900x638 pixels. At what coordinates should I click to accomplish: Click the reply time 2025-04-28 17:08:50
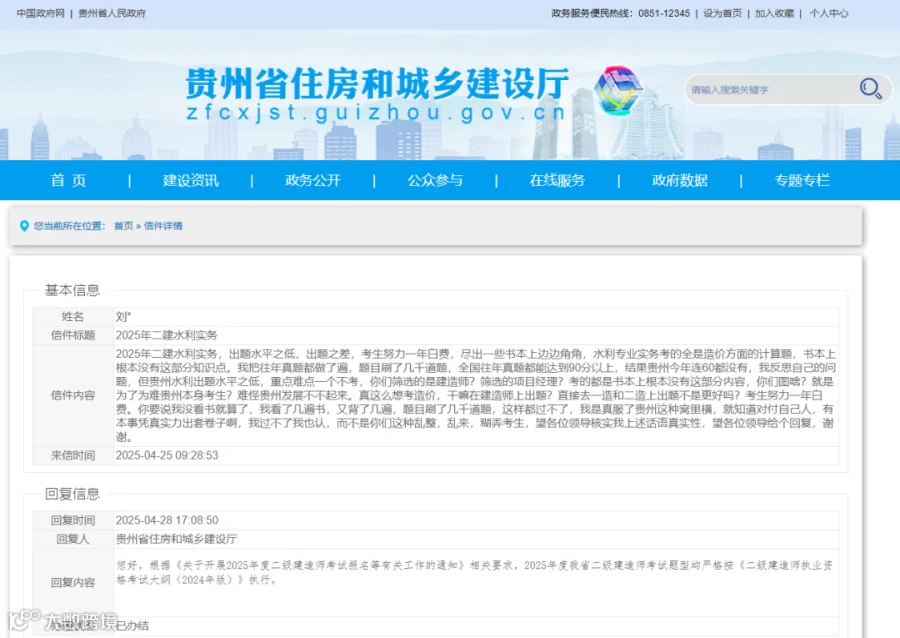point(167,520)
